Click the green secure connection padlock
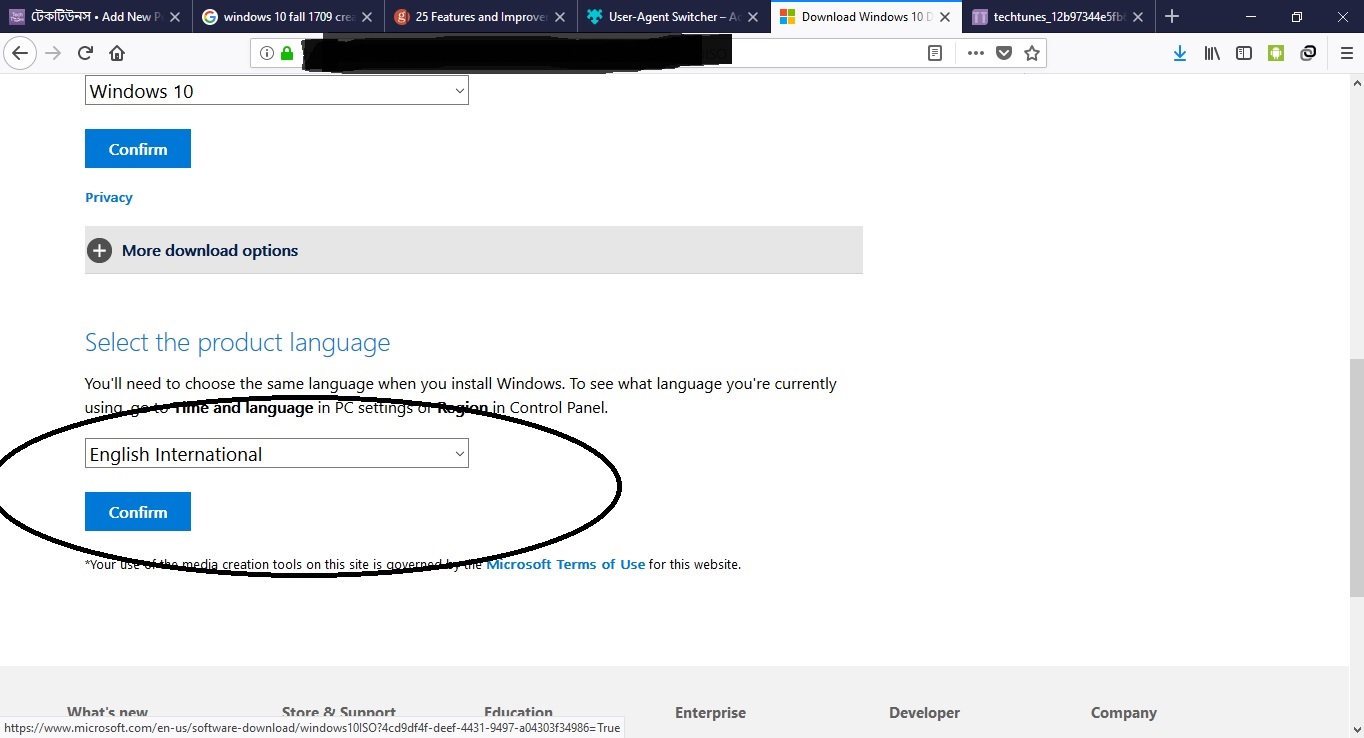 pos(287,53)
